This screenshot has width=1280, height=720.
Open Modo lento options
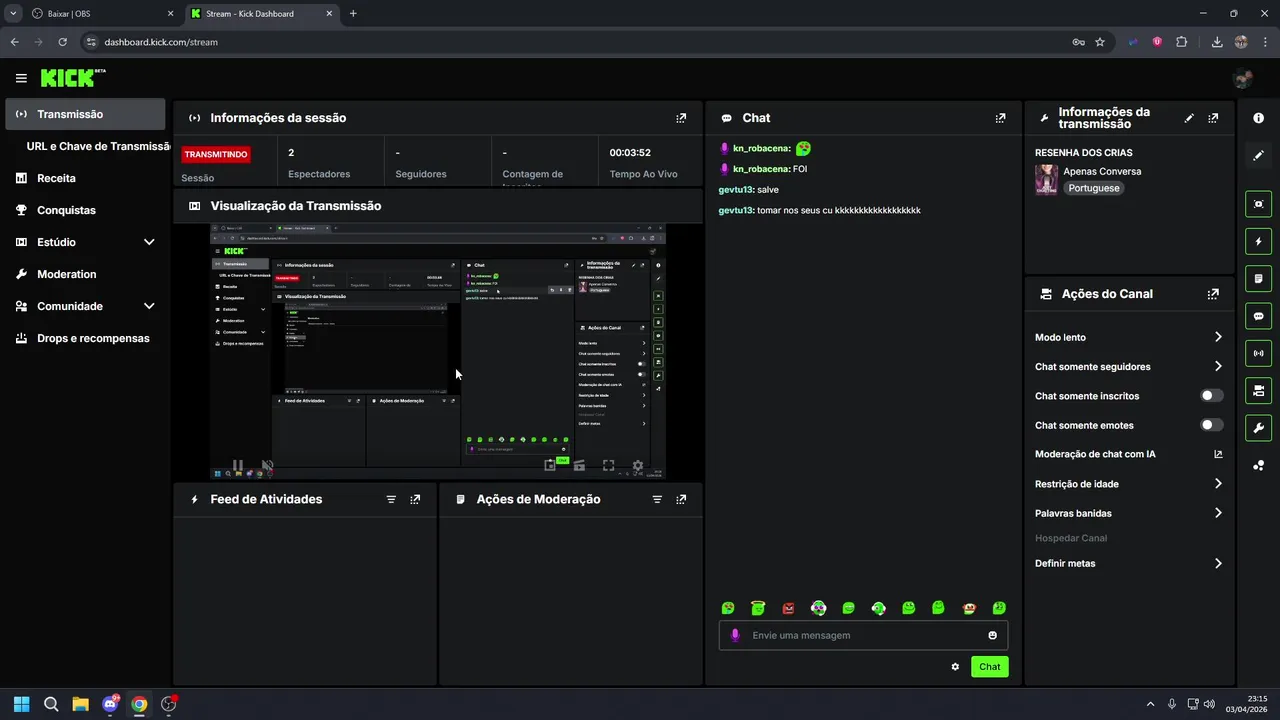click(x=1129, y=337)
